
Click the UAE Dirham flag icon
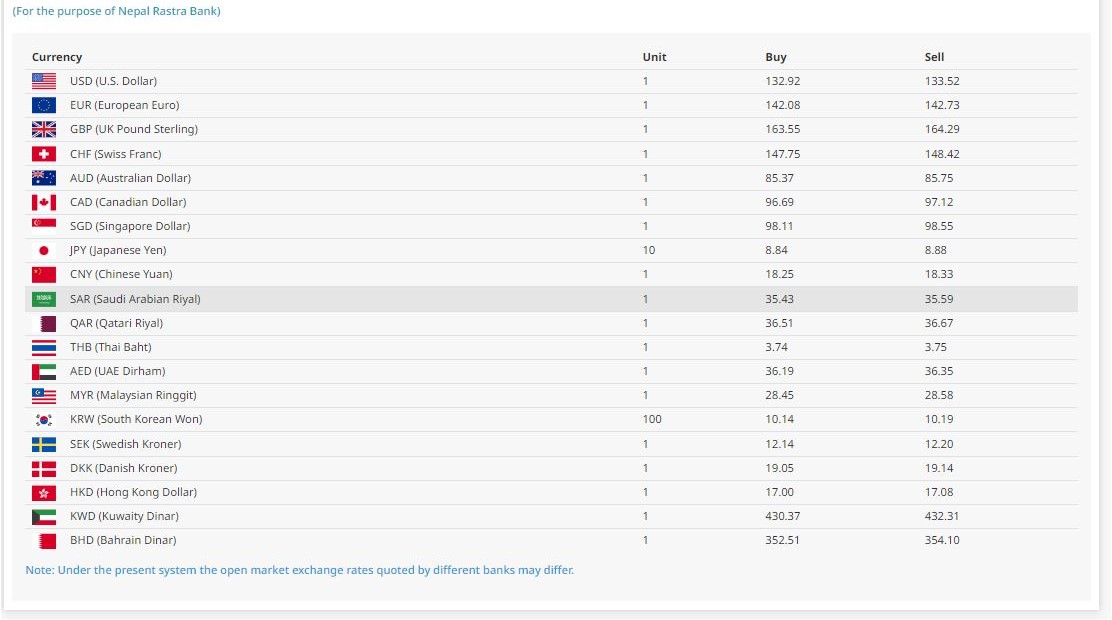click(44, 372)
